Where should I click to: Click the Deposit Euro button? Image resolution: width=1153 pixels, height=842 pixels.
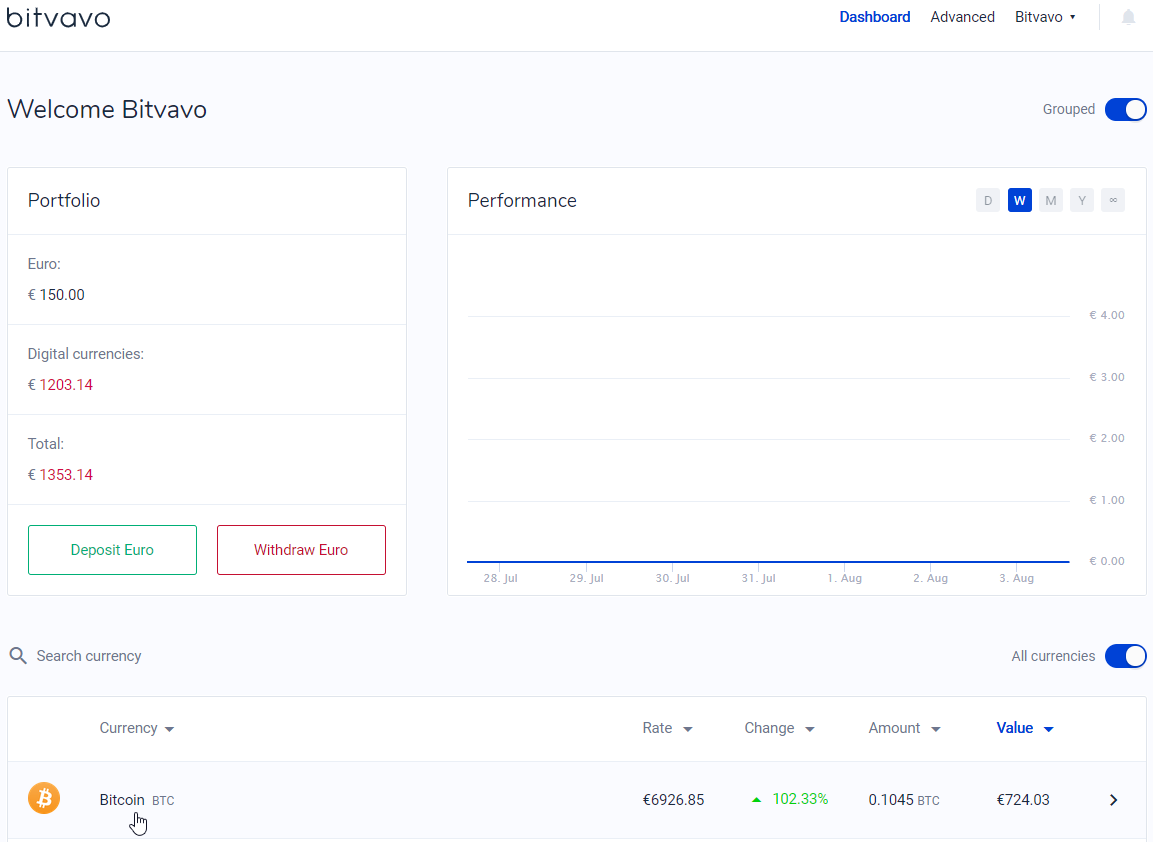click(x=113, y=550)
